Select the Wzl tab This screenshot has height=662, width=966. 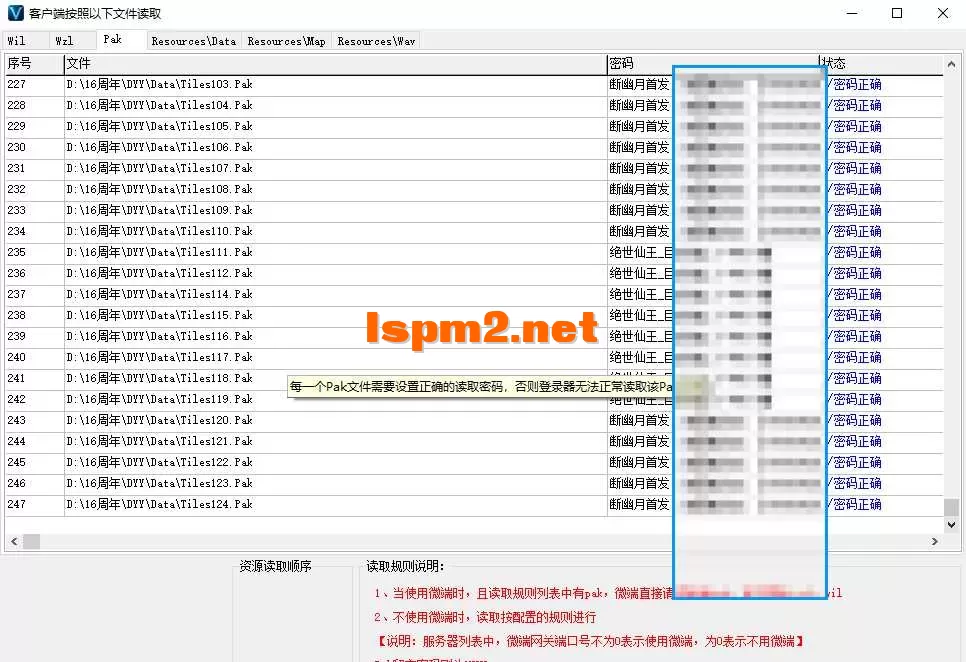(x=67, y=40)
